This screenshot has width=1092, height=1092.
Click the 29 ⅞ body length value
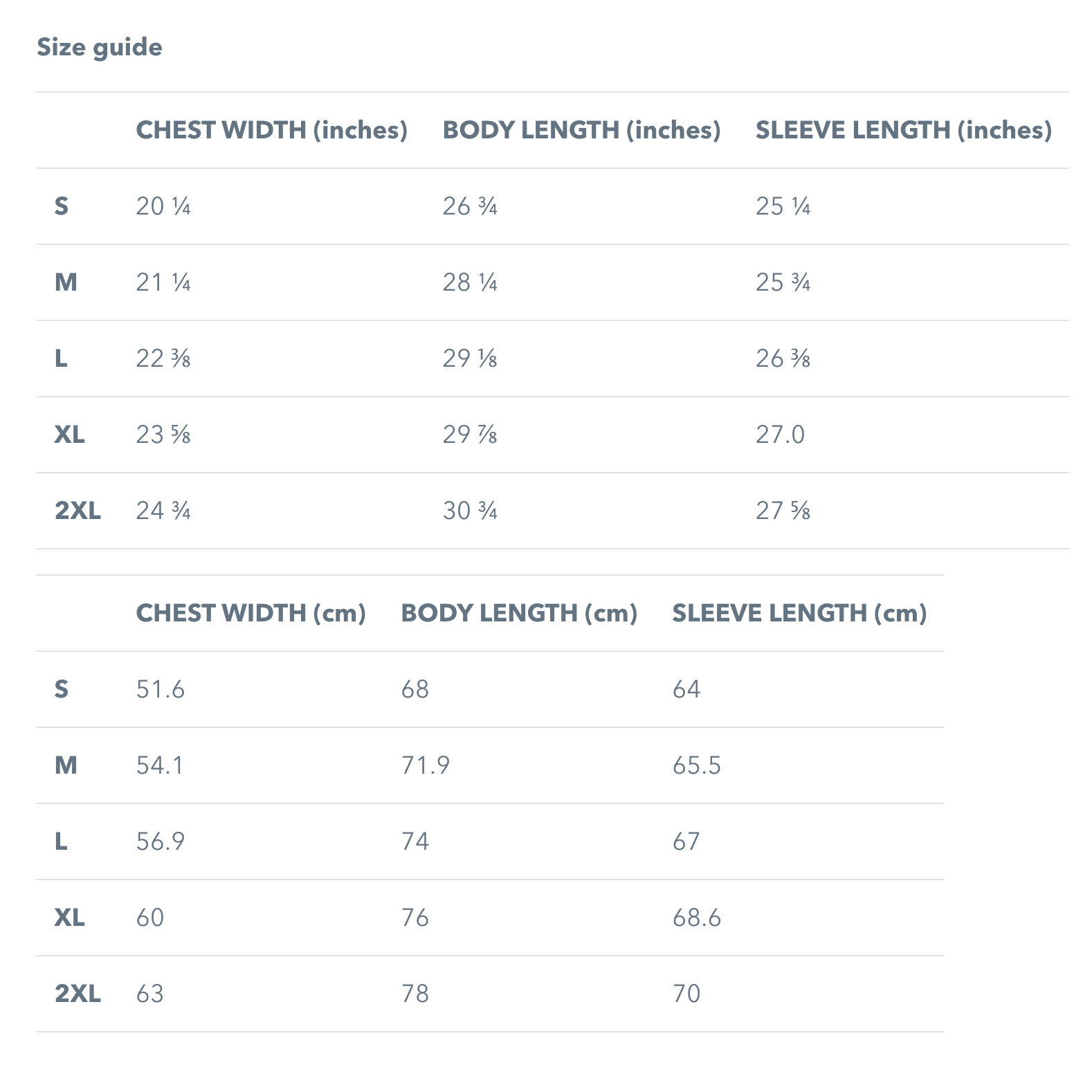tap(470, 435)
